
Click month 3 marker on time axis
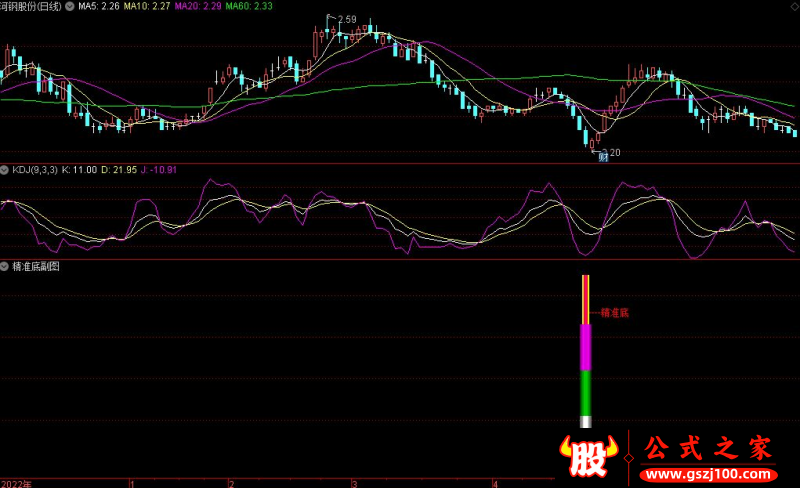point(354,483)
